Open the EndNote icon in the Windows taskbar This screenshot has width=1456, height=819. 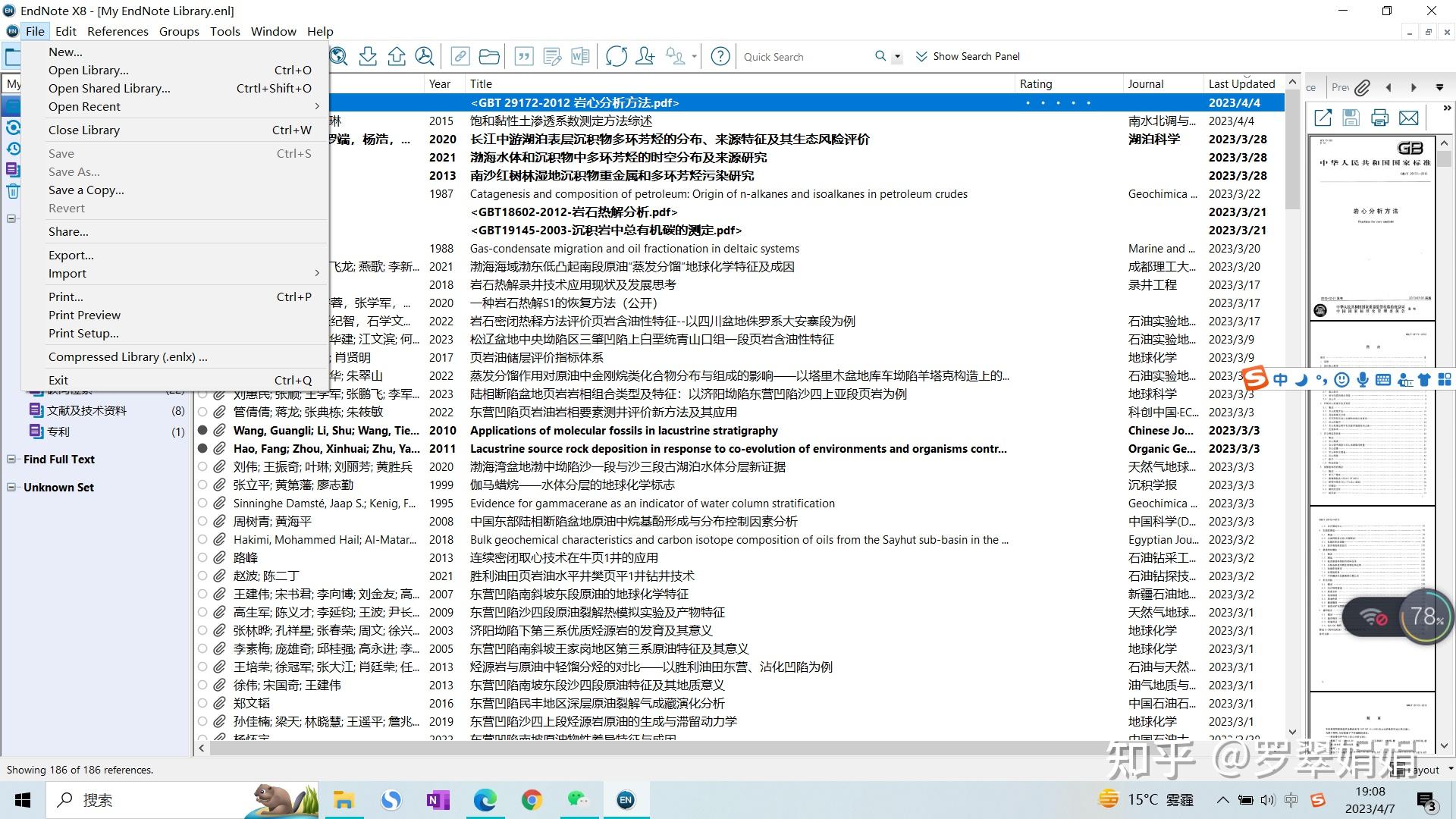pos(626,800)
